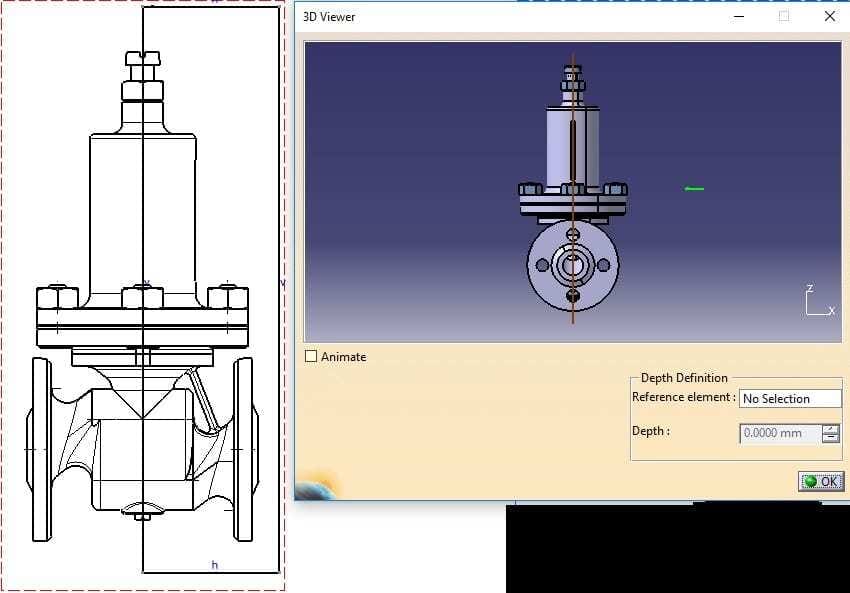The height and width of the screenshot is (593, 850).
Task: Click OK in the 3D Viewer dialog
Action: click(x=821, y=481)
